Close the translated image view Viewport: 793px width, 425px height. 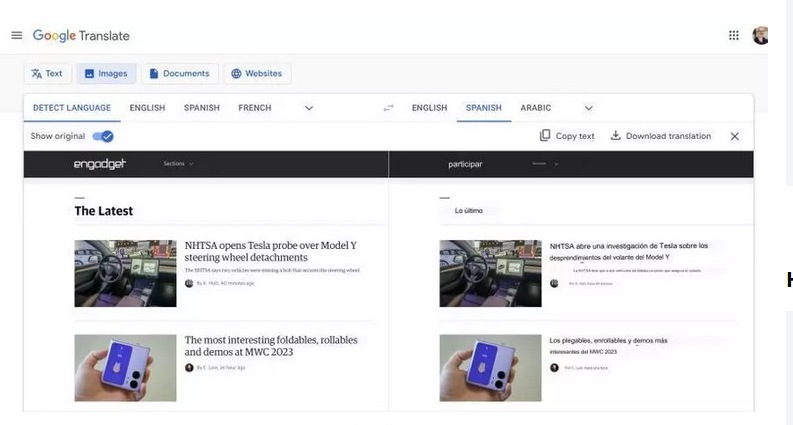[734, 137]
